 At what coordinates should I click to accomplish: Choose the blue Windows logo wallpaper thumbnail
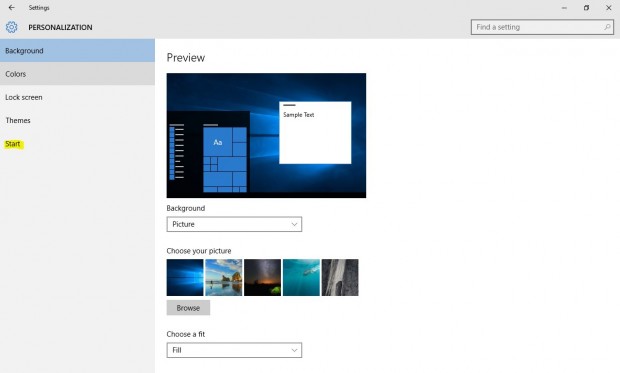click(x=185, y=277)
